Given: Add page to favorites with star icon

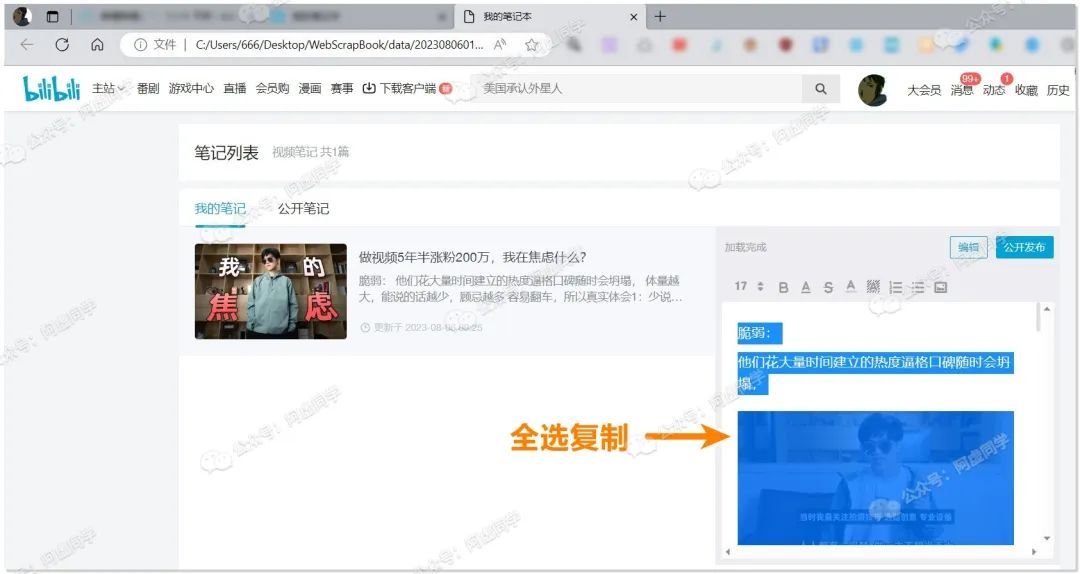Looking at the screenshot, I should click(531, 45).
